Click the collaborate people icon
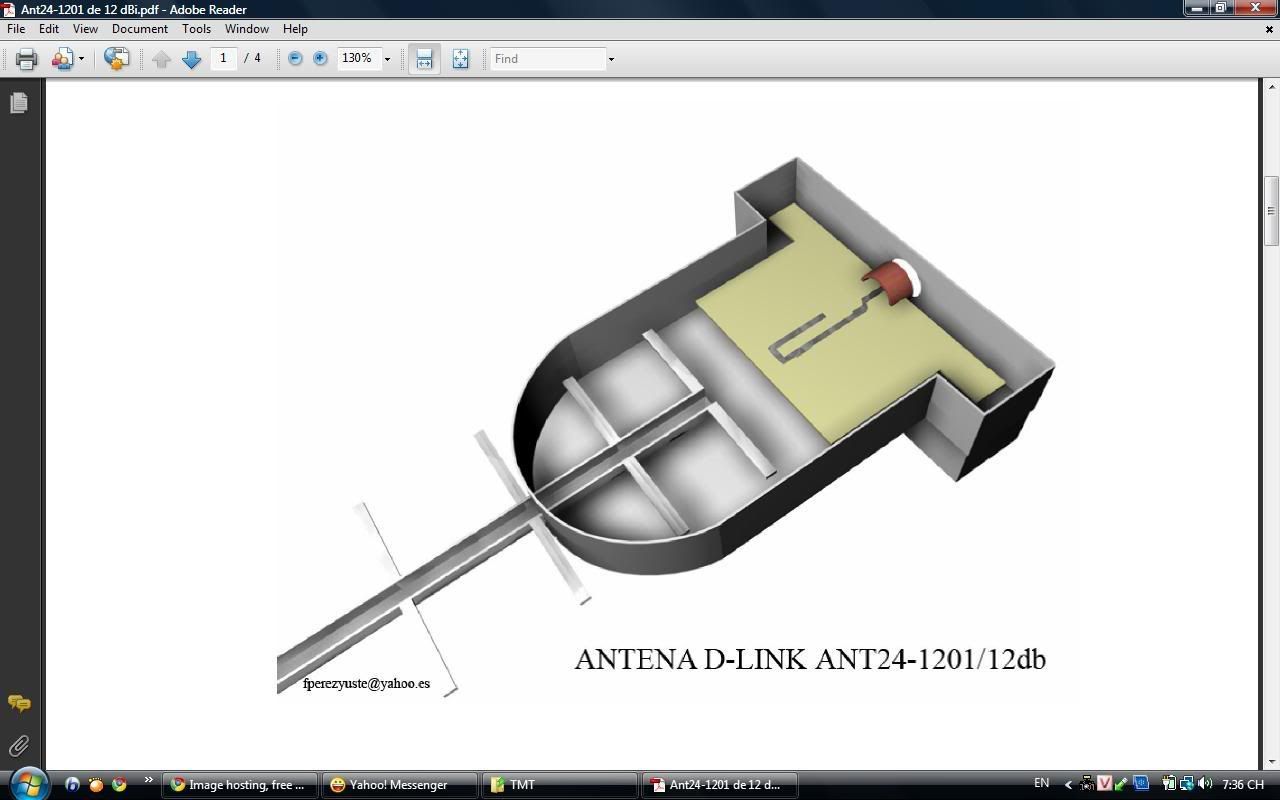This screenshot has width=1280, height=800. [x=62, y=59]
